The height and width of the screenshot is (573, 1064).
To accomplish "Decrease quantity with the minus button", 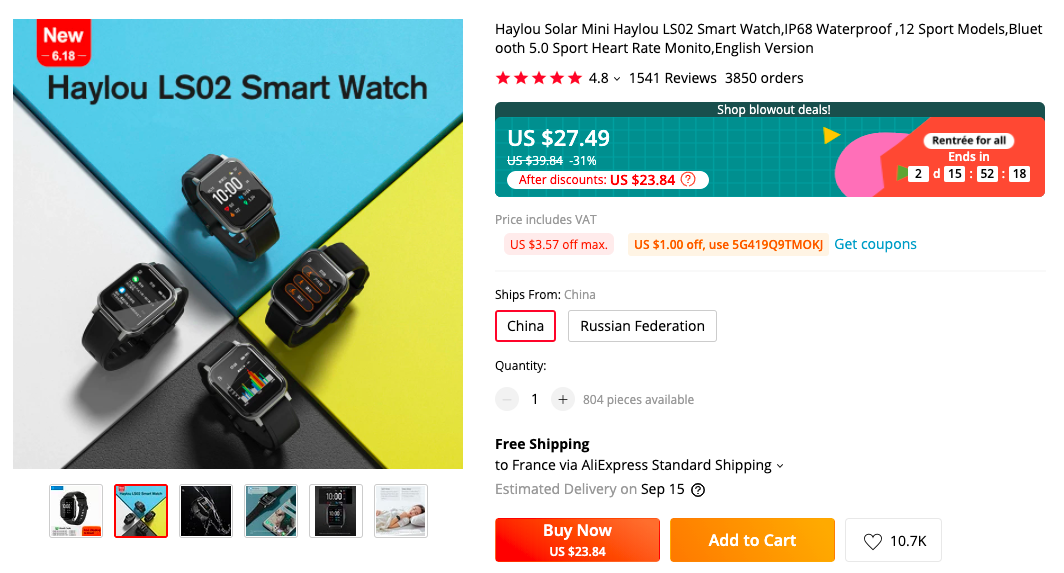I will click(x=508, y=399).
